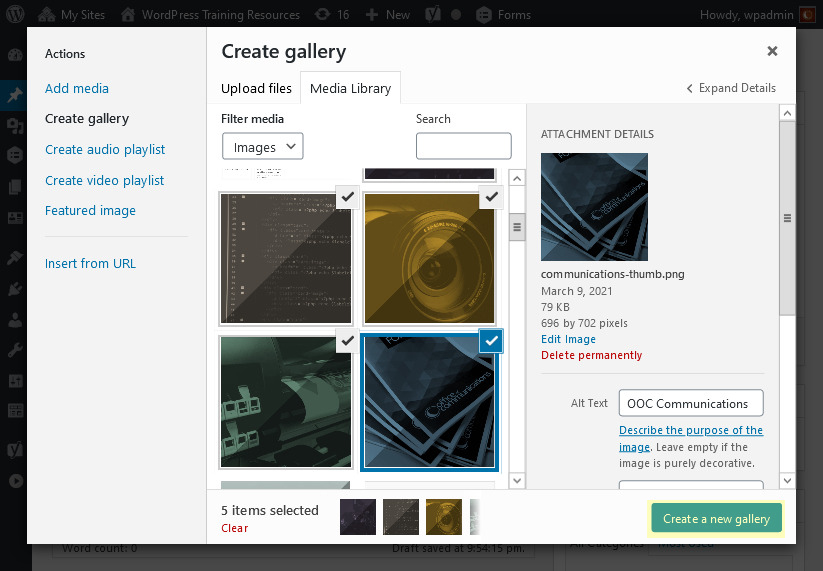Open Posts pin icon in sidebar
Viewport: 823px width, 571px height.
[15, 95]
